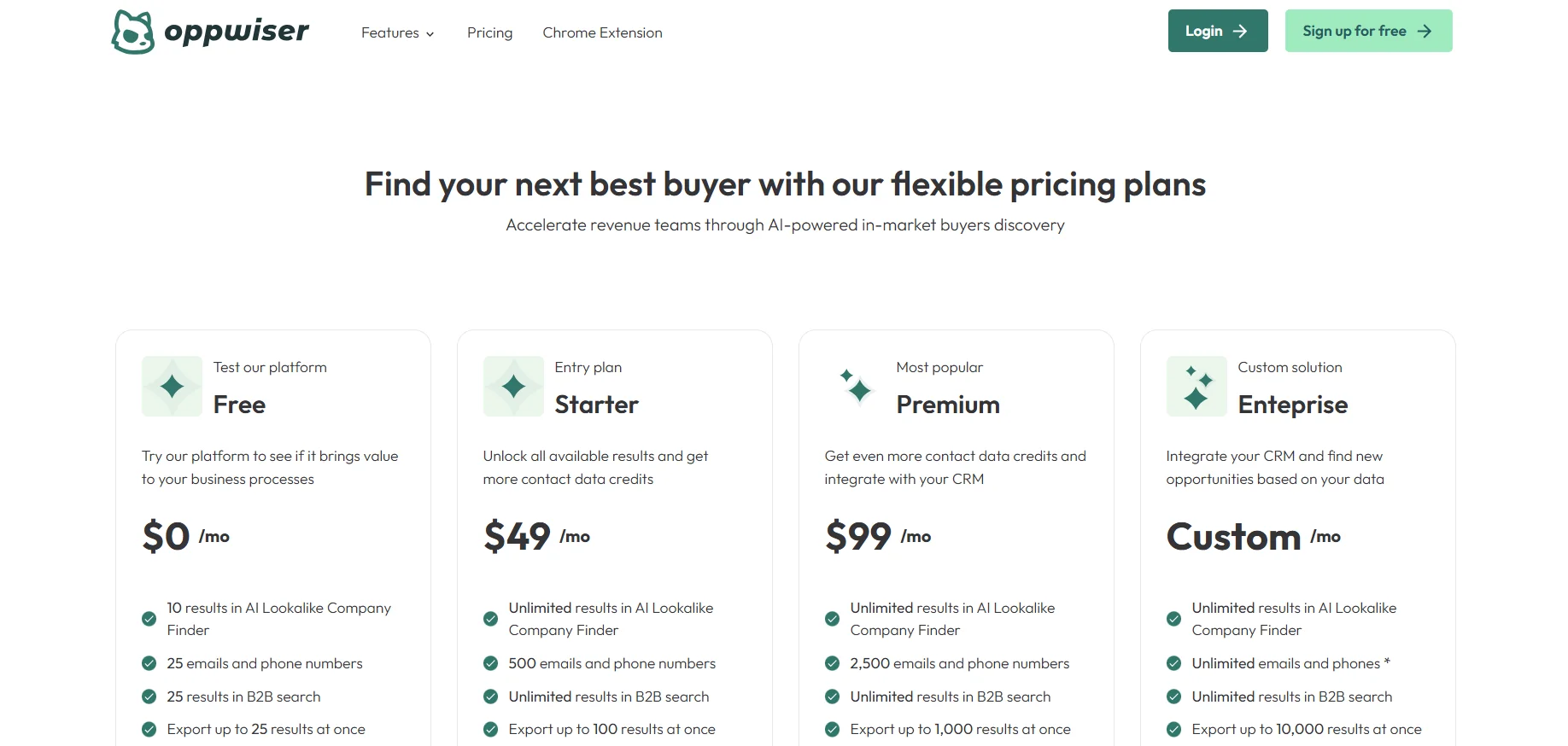The image size is (1568, 746).
Task: Click the oppwiser cat logo icon
Action: [133, 31]
